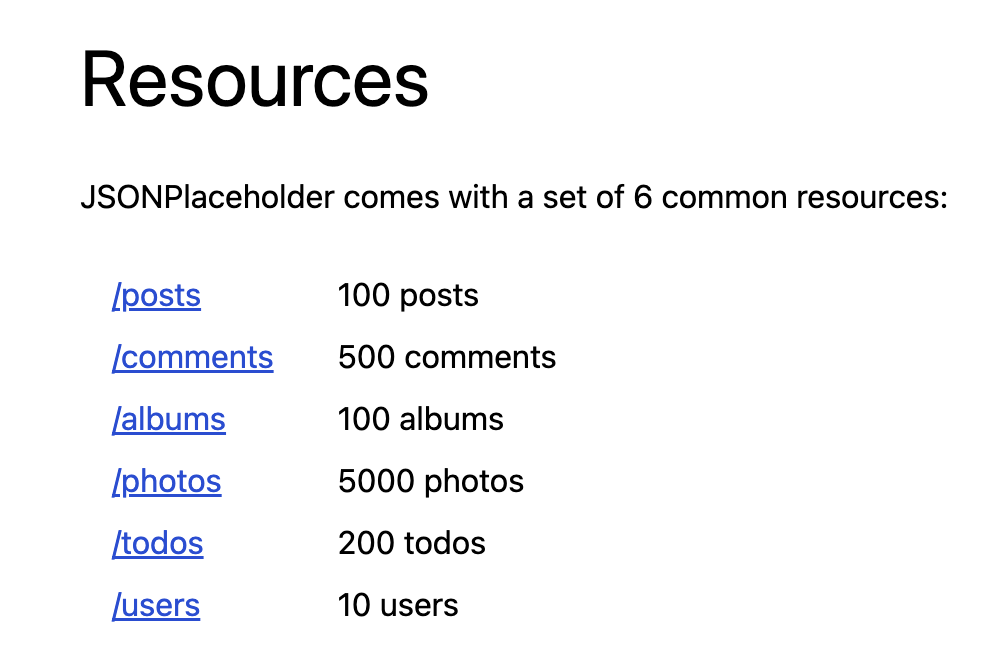Click the "100 posts" description text
Image resolution: width=994 pixels, height=648 pixels.
tap(408, 295)
